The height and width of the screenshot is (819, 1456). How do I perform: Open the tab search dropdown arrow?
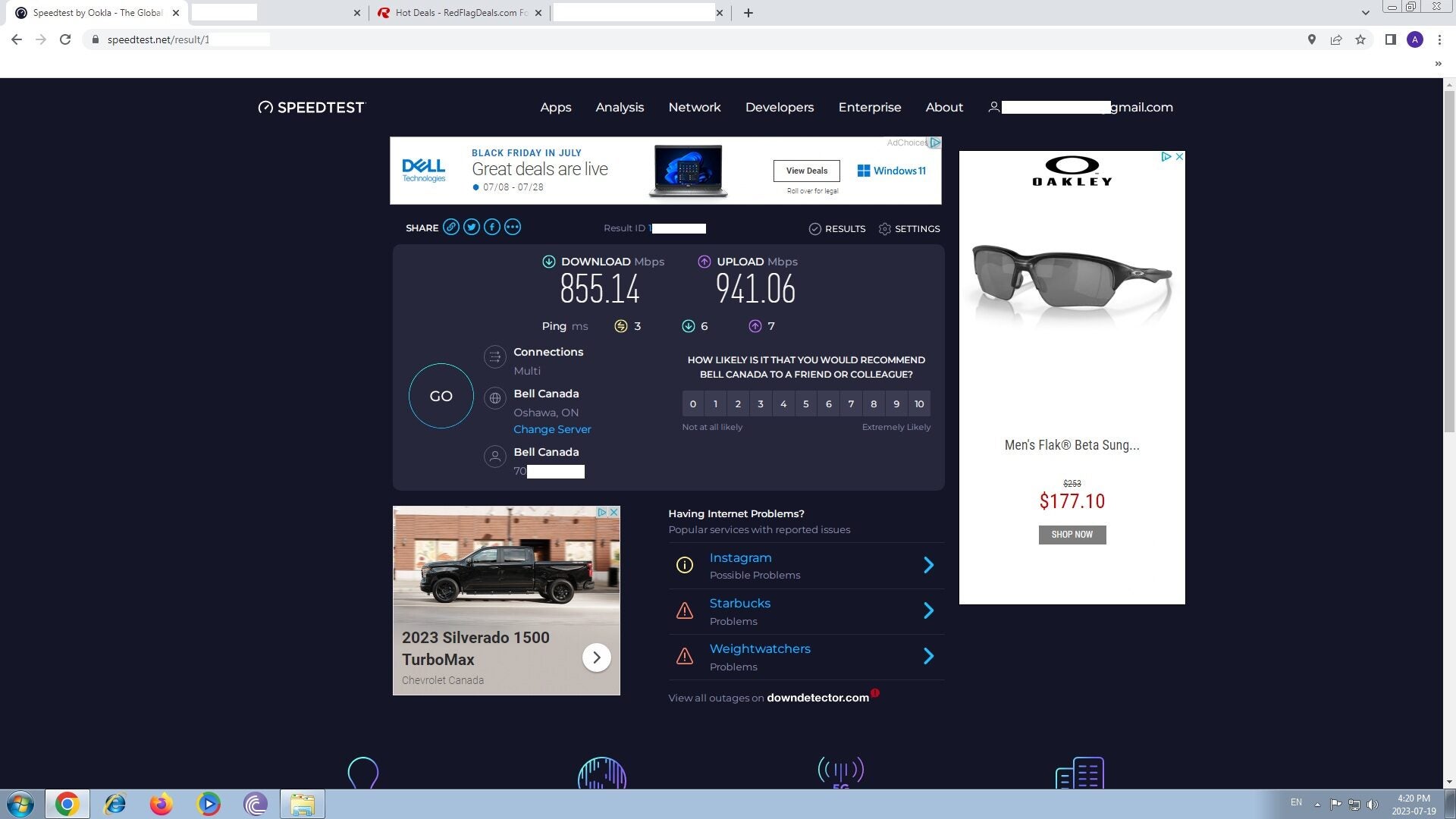pos(1365,13)
